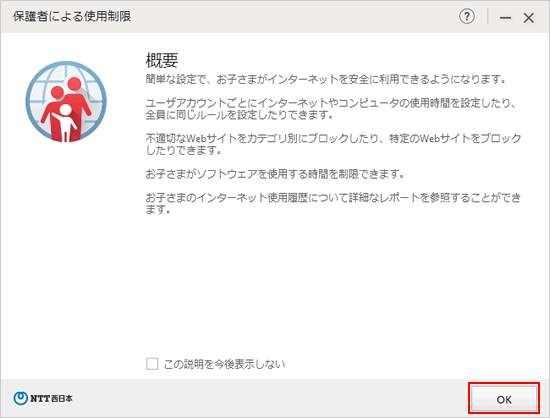Click the label text この説明を今後表示しない
This screenshot has height=418, width=550.
pyautogui.click(x=224, y=364)
